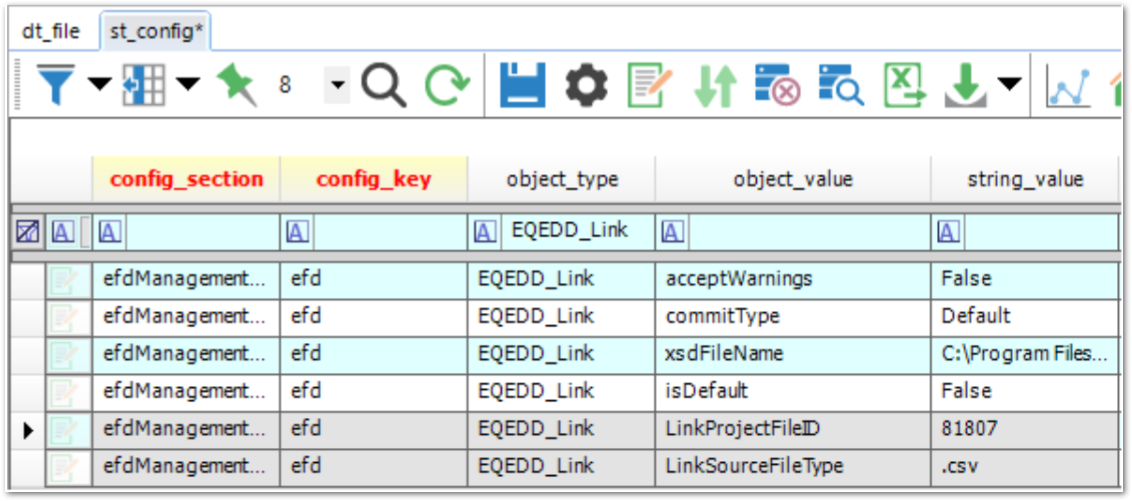This screenshot has width=1132, height=501.
Task: Click the False value in acceptWarnings row
Action: pyautogui.click(x=1025, y=280)
